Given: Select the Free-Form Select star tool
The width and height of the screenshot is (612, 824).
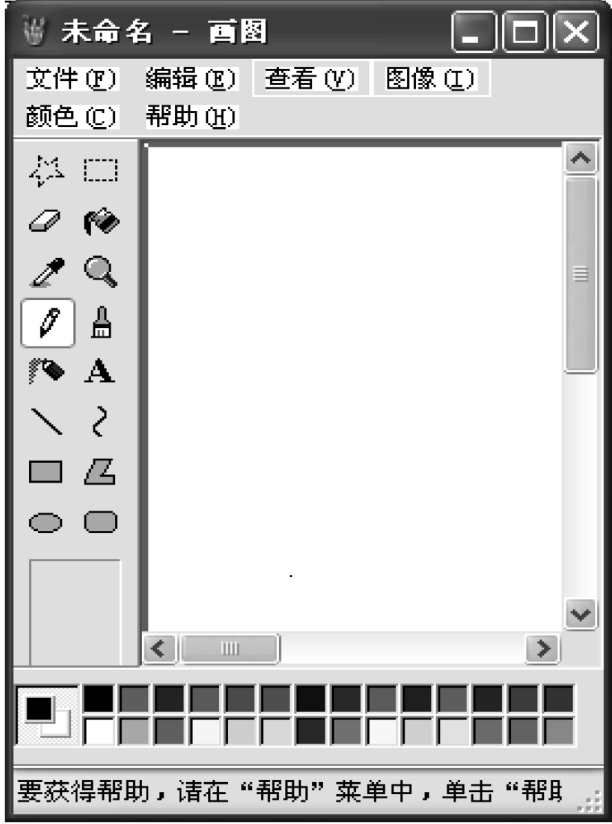Looking at the screenshot, I should (47, 171).
